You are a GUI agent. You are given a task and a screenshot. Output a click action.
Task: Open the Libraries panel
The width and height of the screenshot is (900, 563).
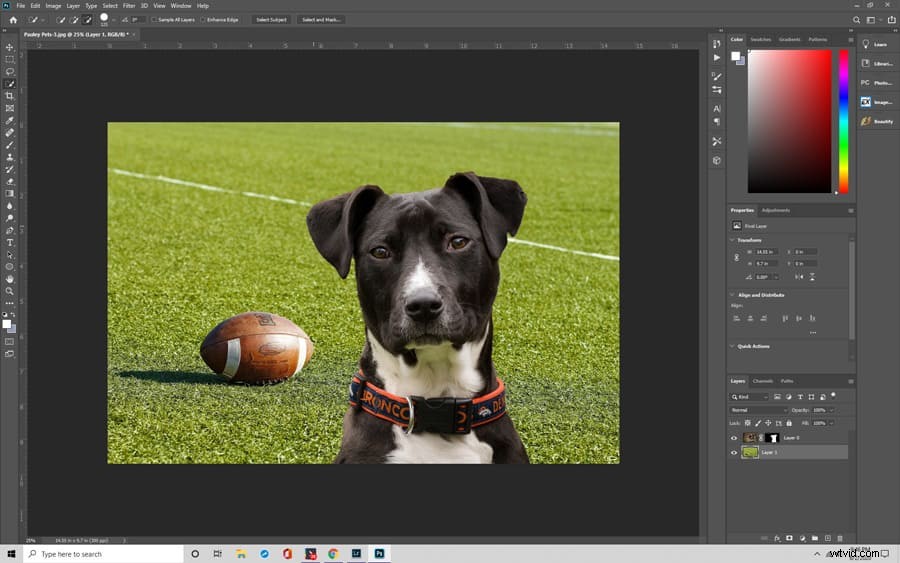click(x=876, y=63)
